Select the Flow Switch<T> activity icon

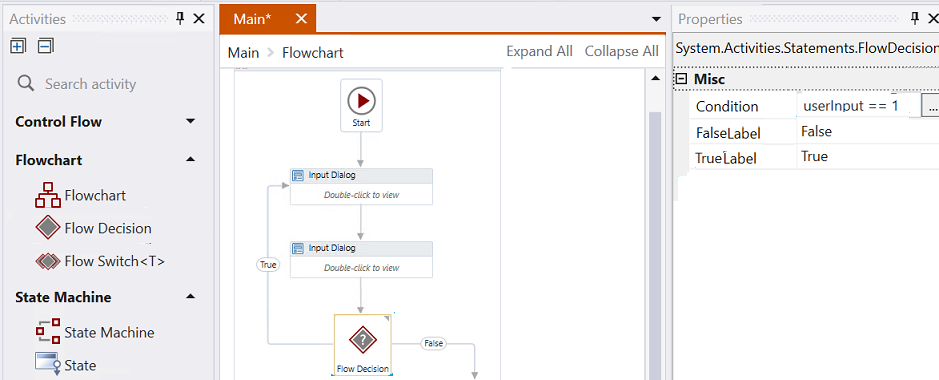pos(48,262)
